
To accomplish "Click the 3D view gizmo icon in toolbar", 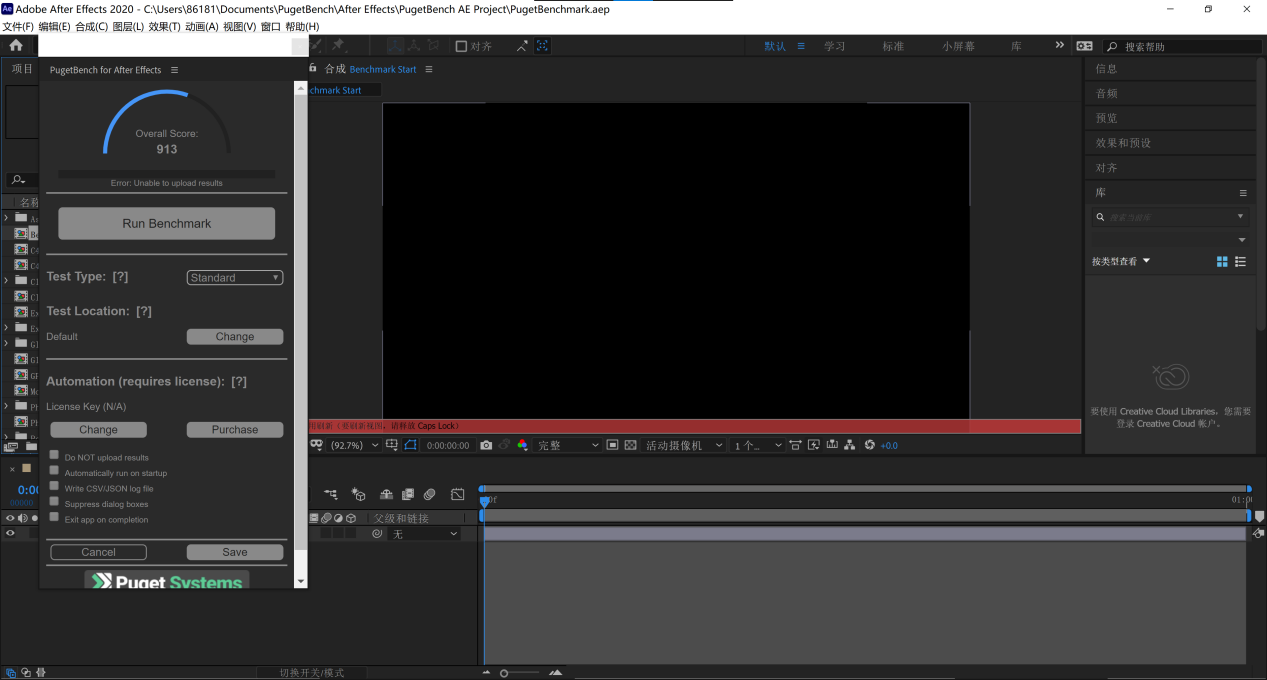I will coord(433,45).
